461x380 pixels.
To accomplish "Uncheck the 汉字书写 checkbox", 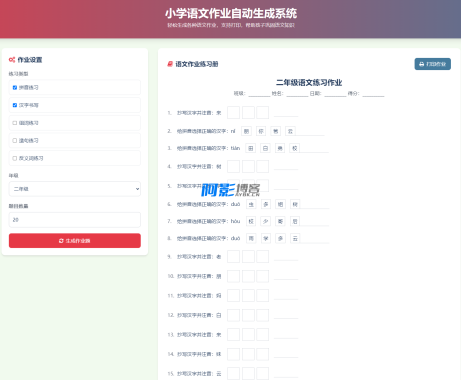I will coord(15,105).
